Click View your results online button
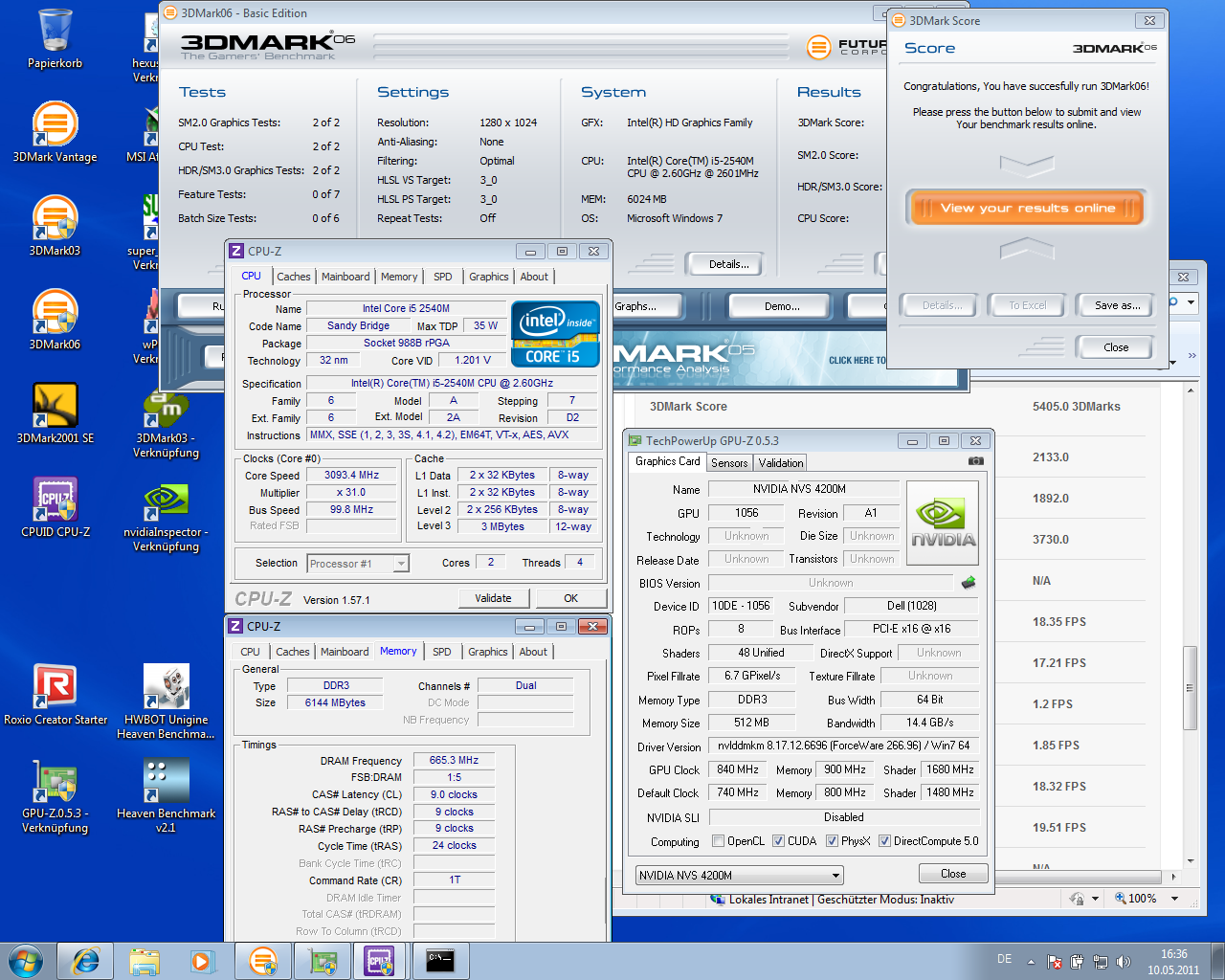1225x980 pixels. [1027, 208]
